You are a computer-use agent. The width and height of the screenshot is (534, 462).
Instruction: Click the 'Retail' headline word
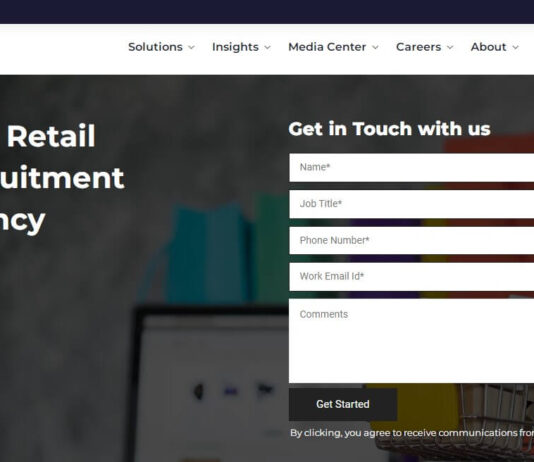[x=51, y=136]
